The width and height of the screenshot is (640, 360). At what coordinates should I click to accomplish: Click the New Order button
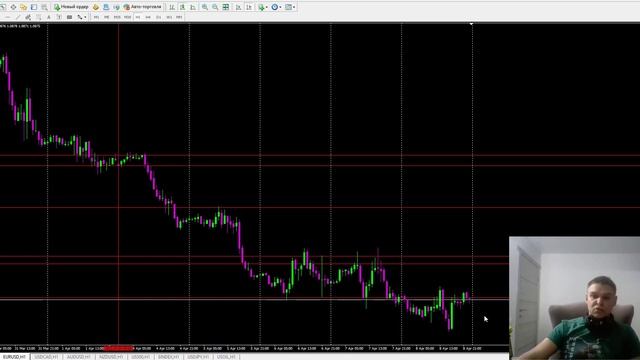click(x=71, y=7)
